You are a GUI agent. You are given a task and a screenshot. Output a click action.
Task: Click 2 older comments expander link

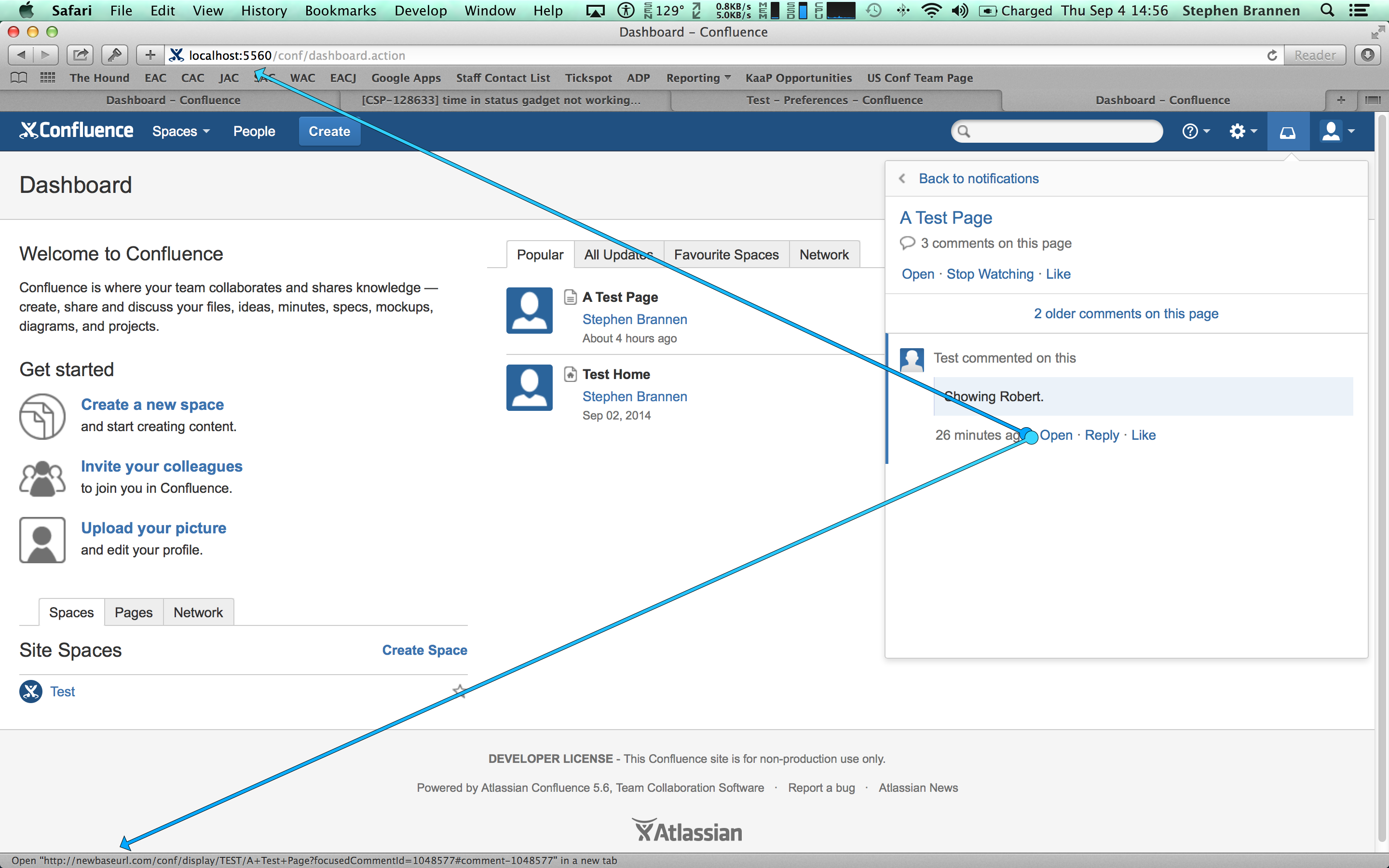1126,313
